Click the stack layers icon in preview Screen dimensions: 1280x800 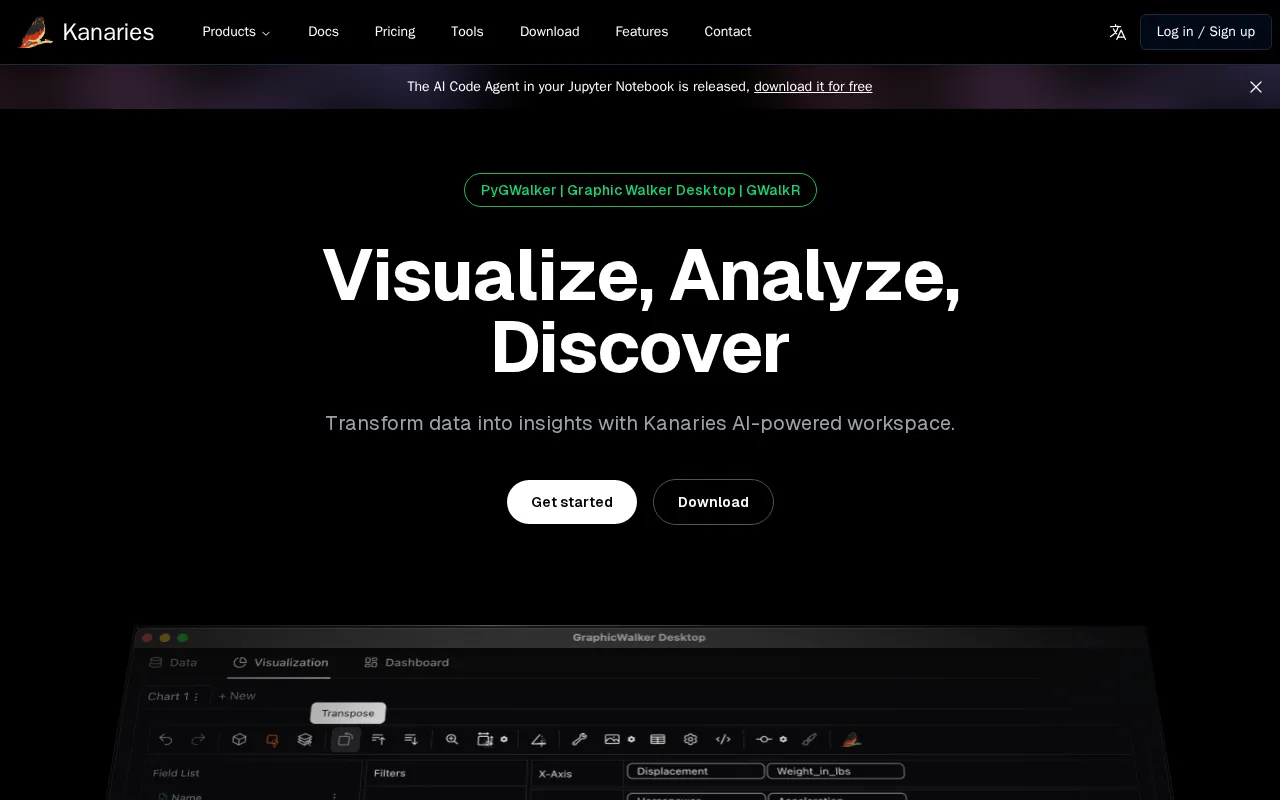tap(305, 740)
